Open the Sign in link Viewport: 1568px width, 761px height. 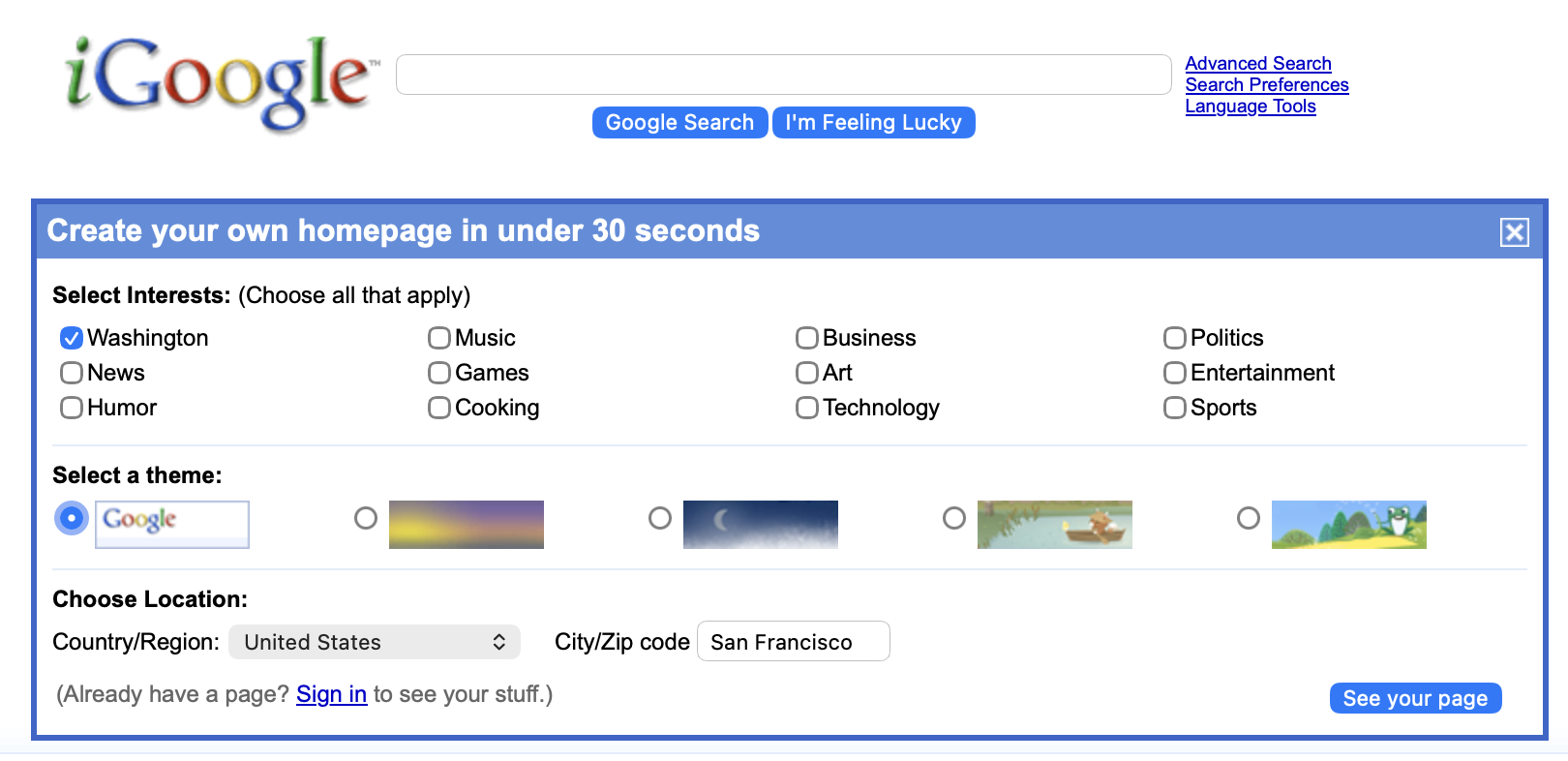pos(331,694)
